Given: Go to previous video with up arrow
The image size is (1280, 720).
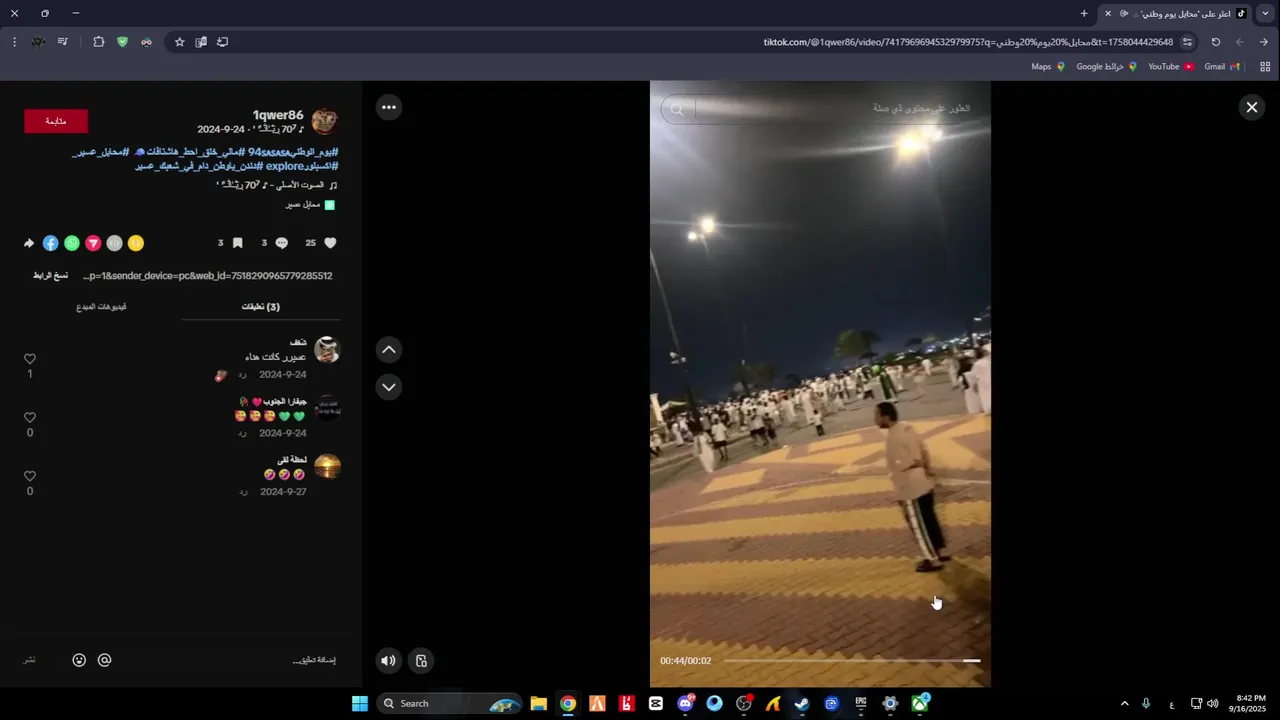Looking at the screenshot, I should (x=389, y=349).
